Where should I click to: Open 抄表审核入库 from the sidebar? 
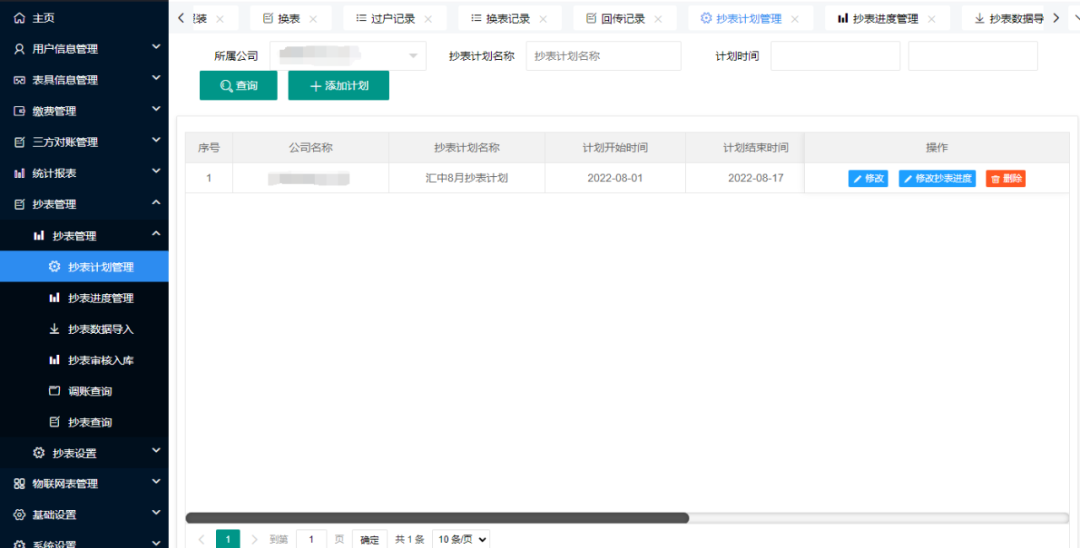100,360
